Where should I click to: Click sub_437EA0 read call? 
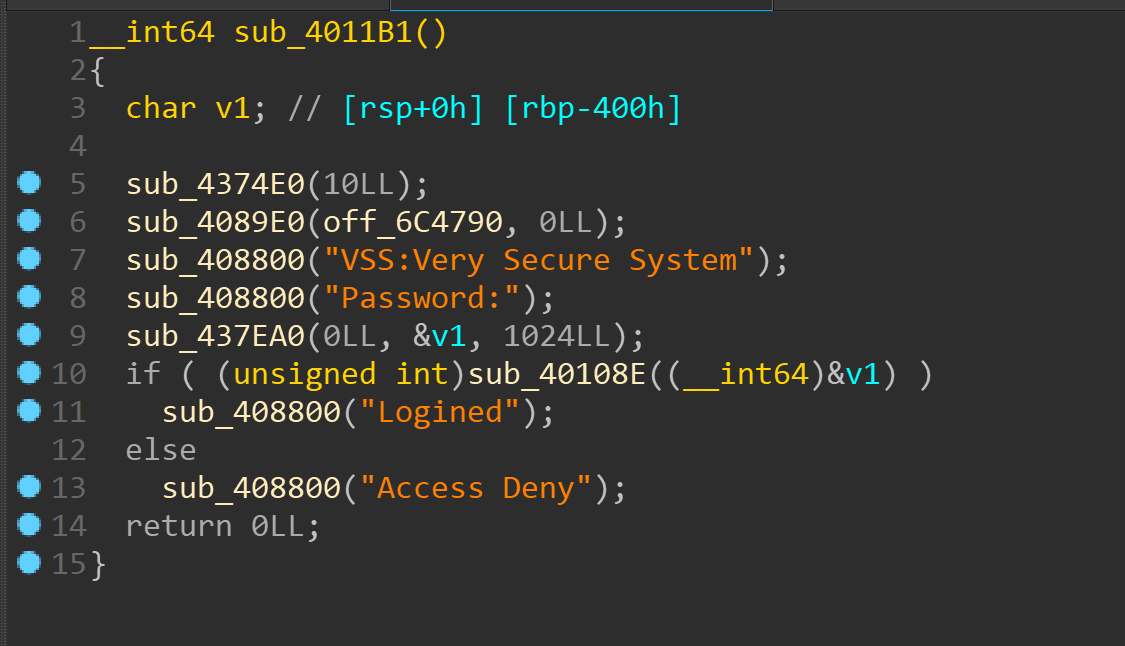click(x=215, y=336)
